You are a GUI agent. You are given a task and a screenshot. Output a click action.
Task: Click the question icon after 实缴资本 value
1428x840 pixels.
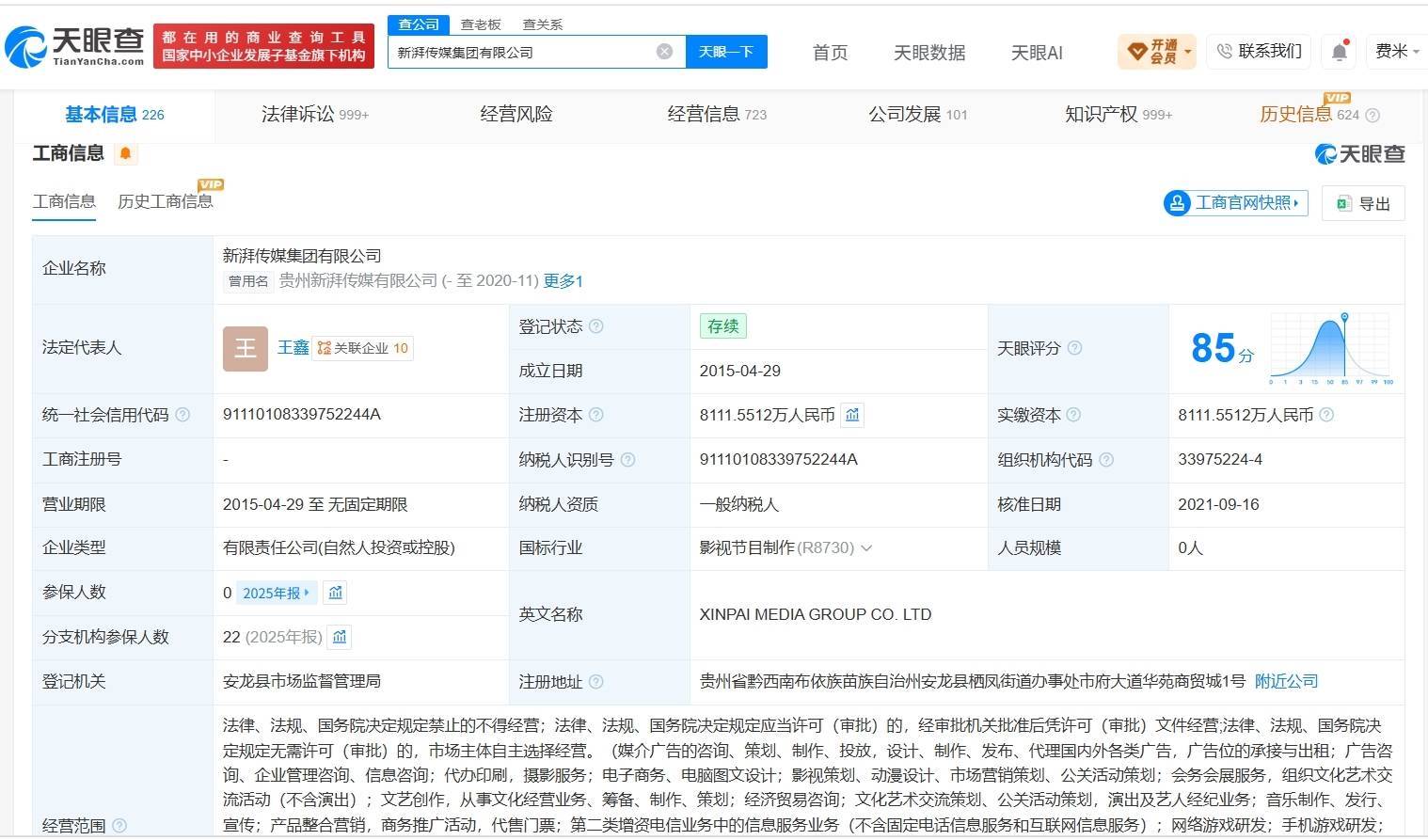[x=1326, y=415]
